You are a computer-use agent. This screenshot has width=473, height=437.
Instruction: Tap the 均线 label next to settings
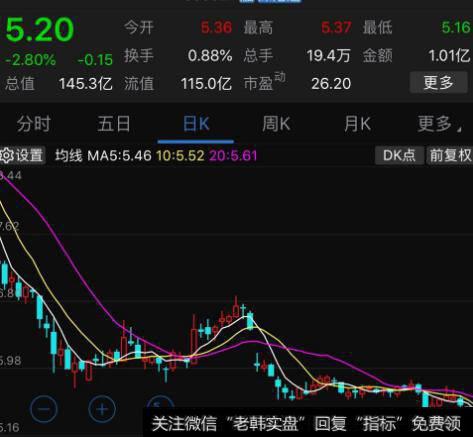tap(68, 156)
